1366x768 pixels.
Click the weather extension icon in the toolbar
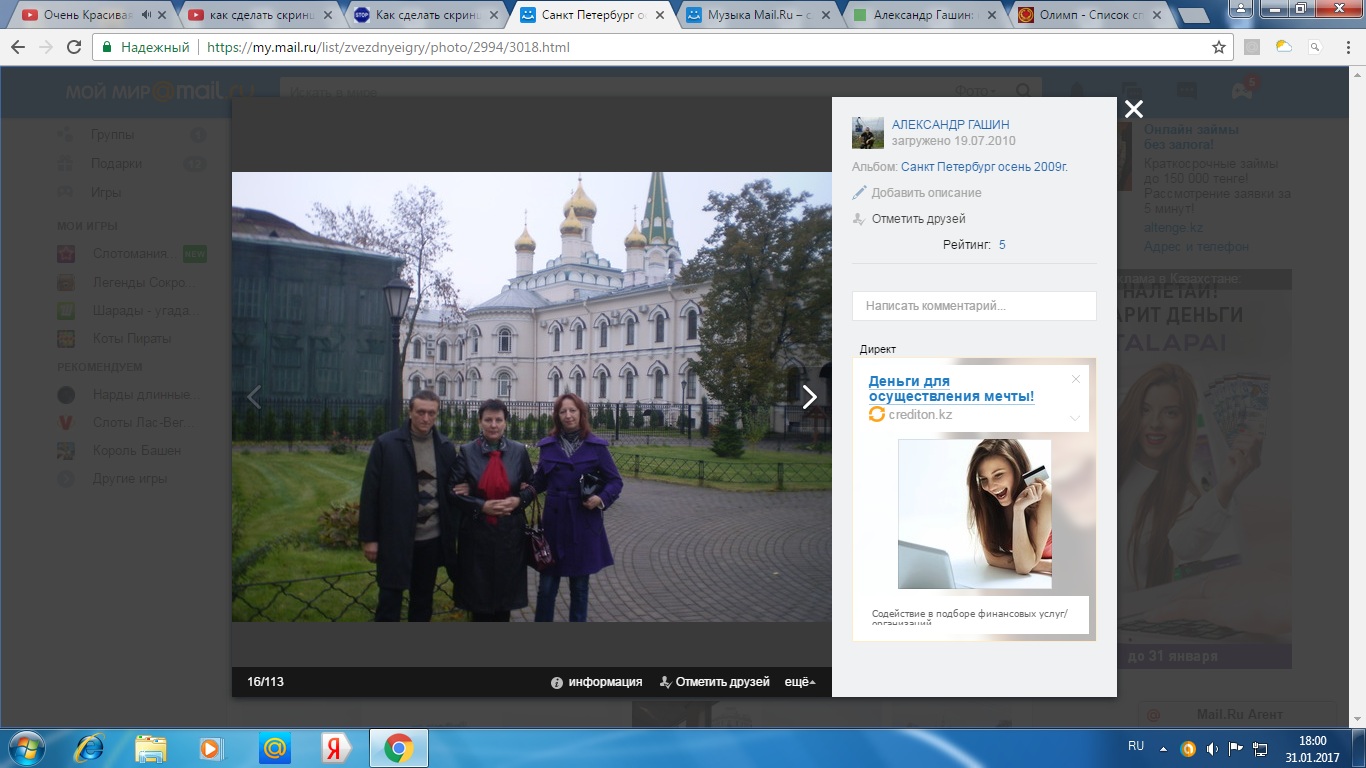point(1283,47)
